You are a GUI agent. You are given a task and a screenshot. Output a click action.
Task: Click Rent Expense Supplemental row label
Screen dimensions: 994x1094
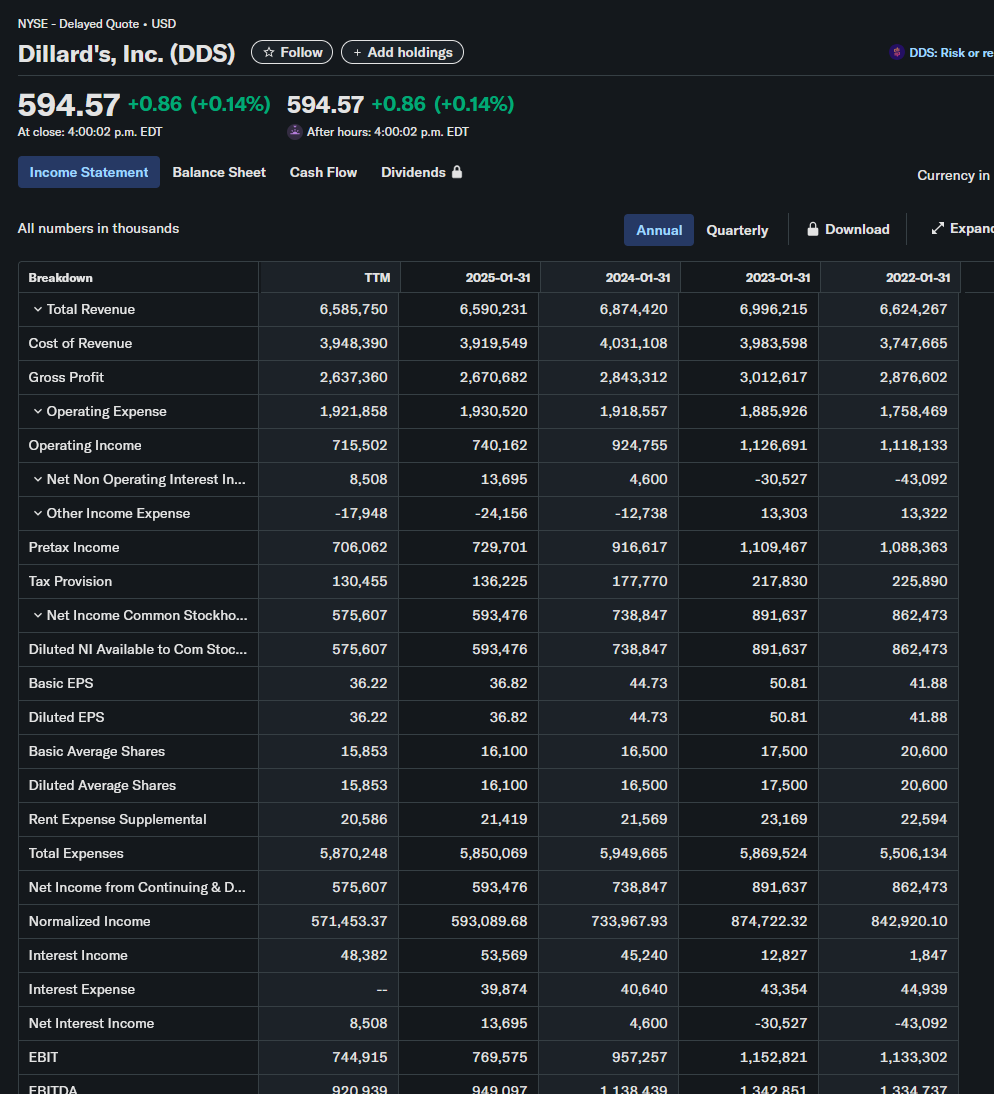[x=117, y=819]
